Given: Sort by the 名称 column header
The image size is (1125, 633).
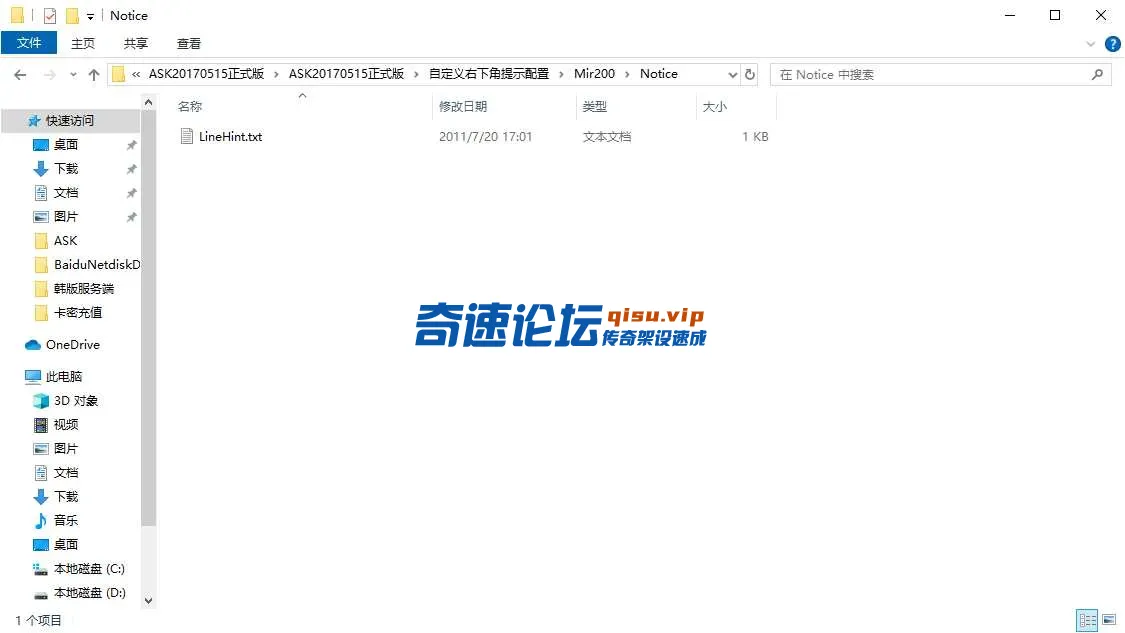Looking at the screenshot, I should (189, 106).
